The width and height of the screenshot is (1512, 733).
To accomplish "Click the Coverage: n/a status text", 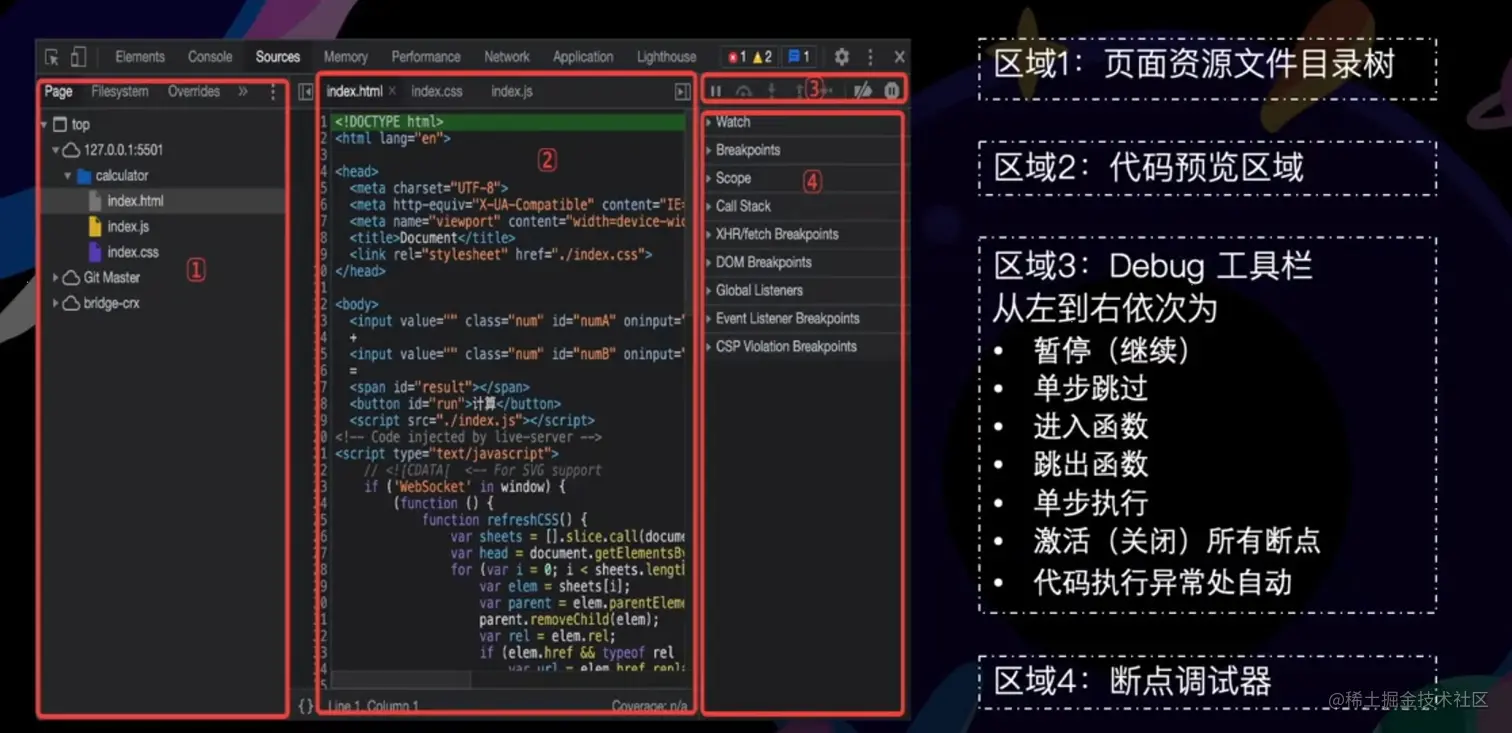I will point(650,706).
